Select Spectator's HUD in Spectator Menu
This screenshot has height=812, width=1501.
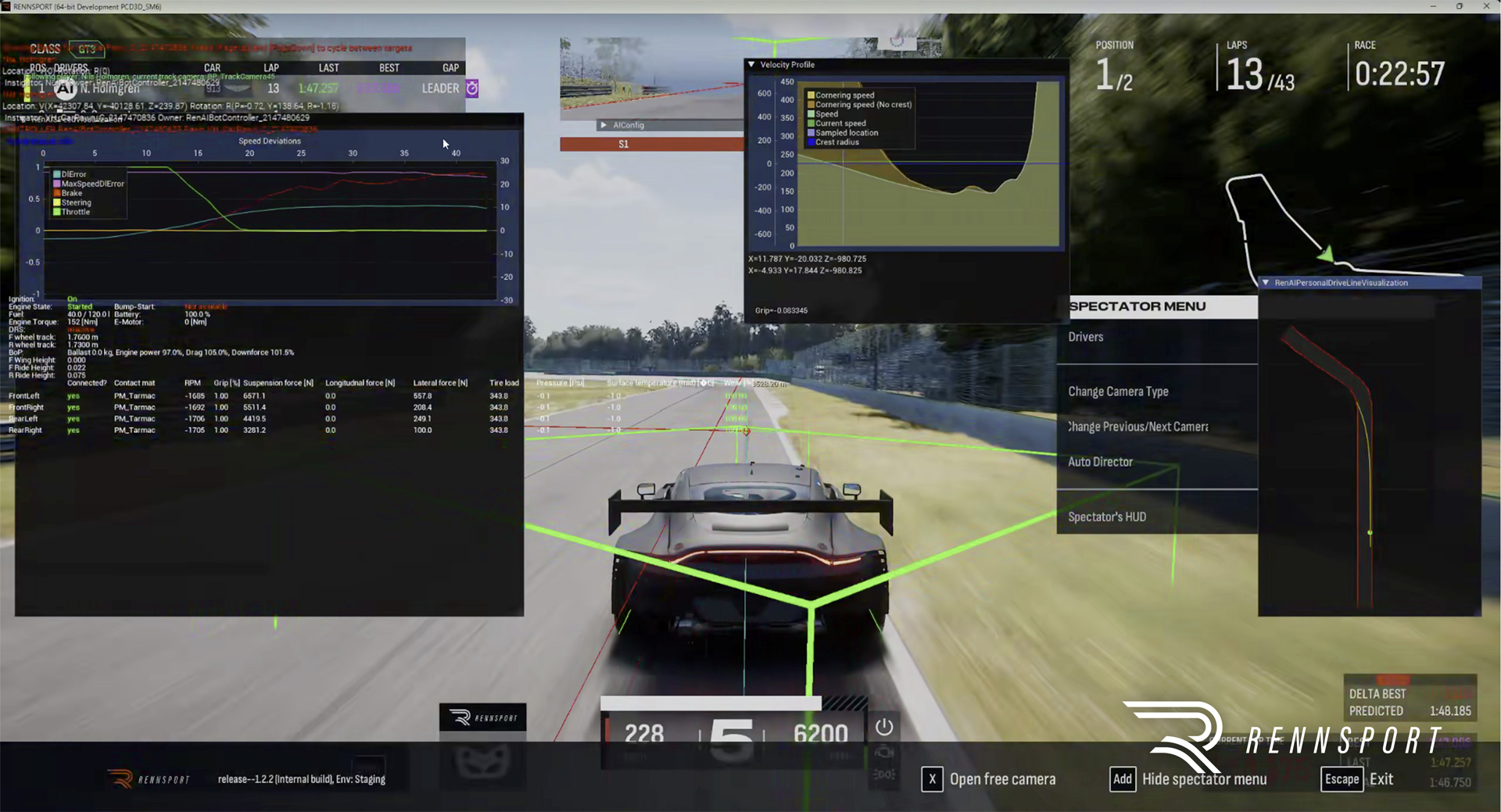click(1157, 517)
